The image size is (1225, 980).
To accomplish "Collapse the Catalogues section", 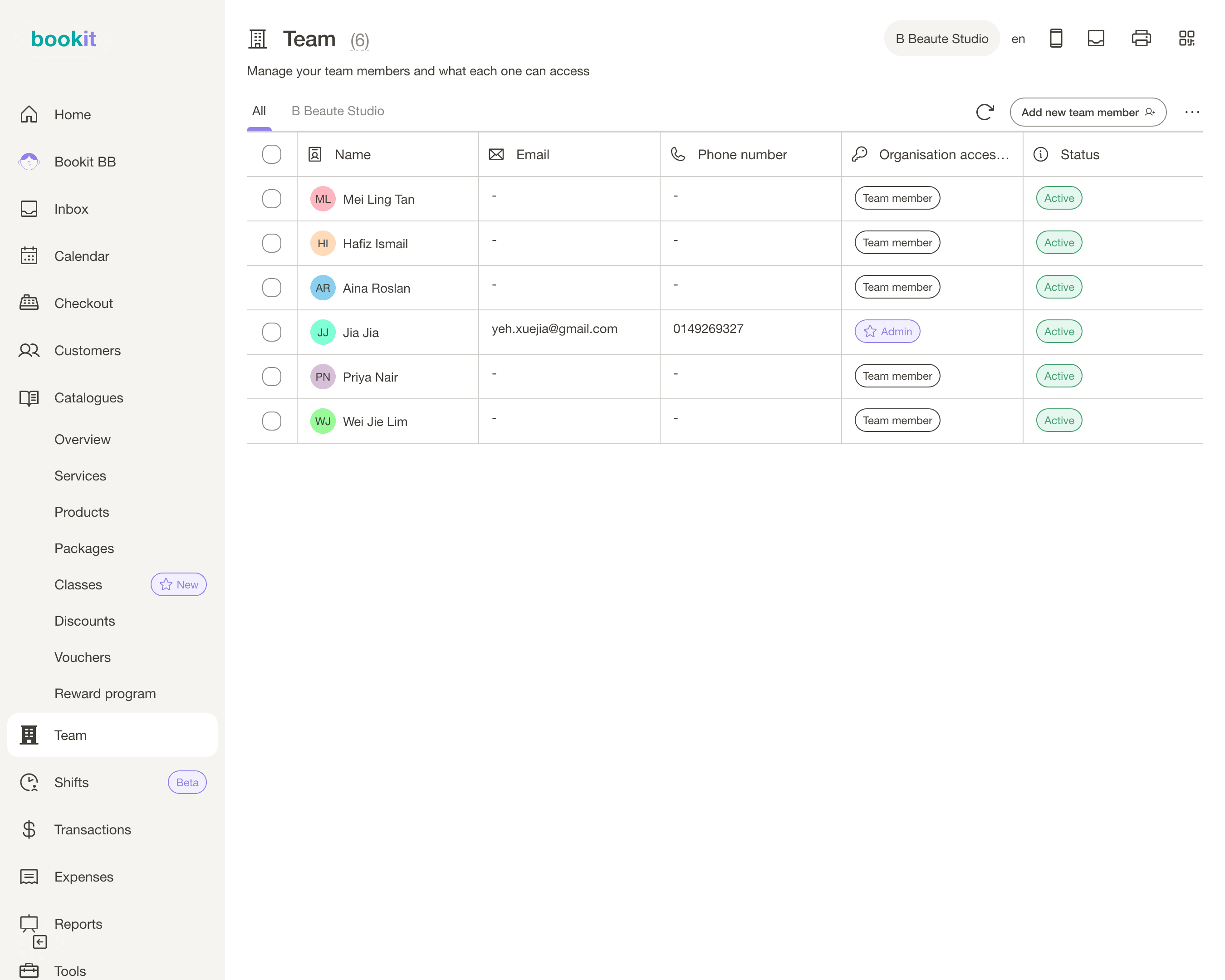I will pos(113,398).
